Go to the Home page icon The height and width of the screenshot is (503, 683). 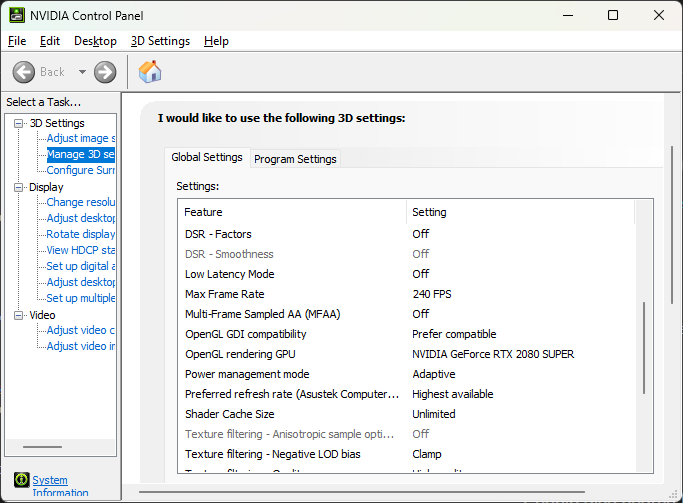[x=150, y=71]
